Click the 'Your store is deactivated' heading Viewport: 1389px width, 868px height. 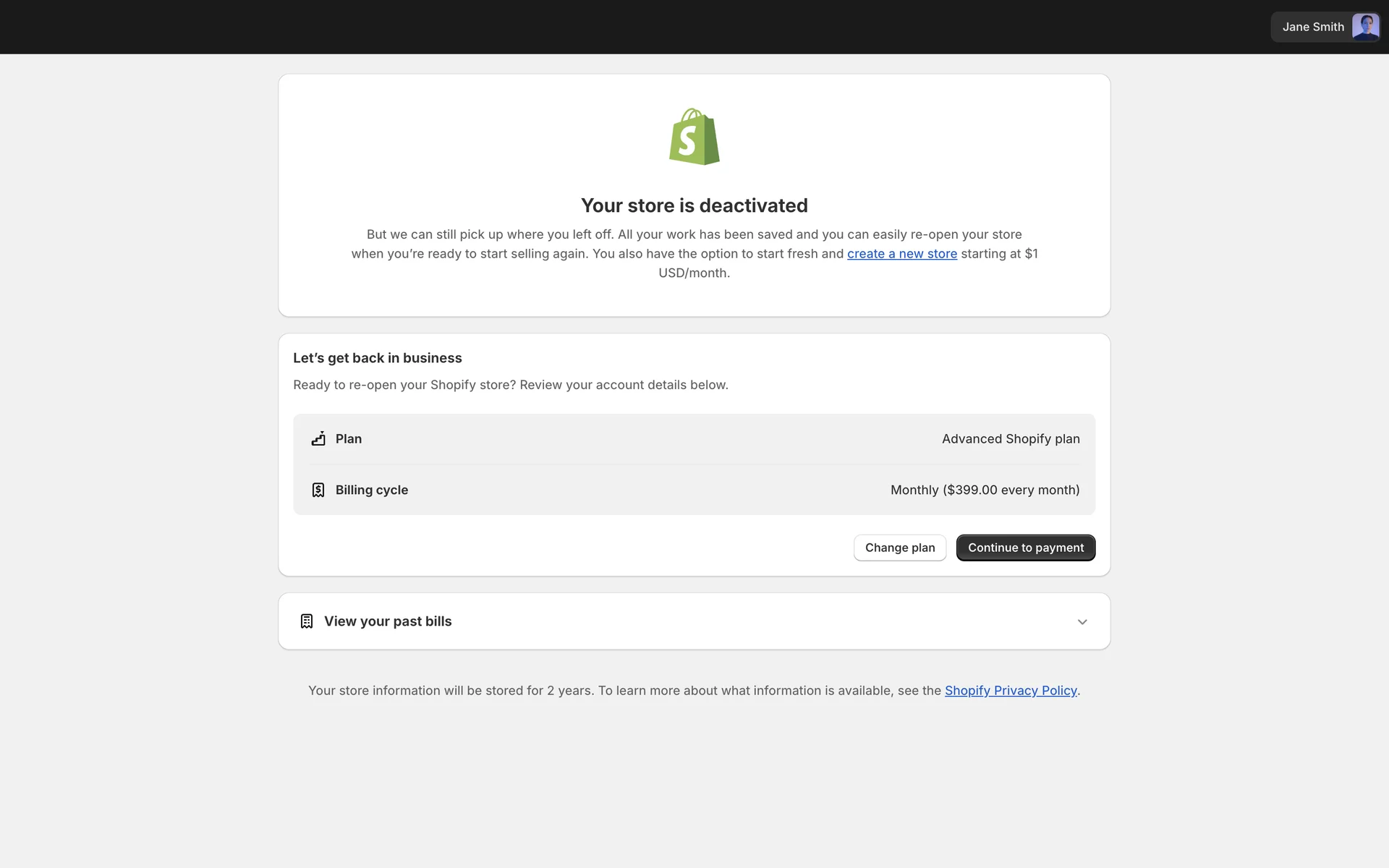tap(694, 205)
